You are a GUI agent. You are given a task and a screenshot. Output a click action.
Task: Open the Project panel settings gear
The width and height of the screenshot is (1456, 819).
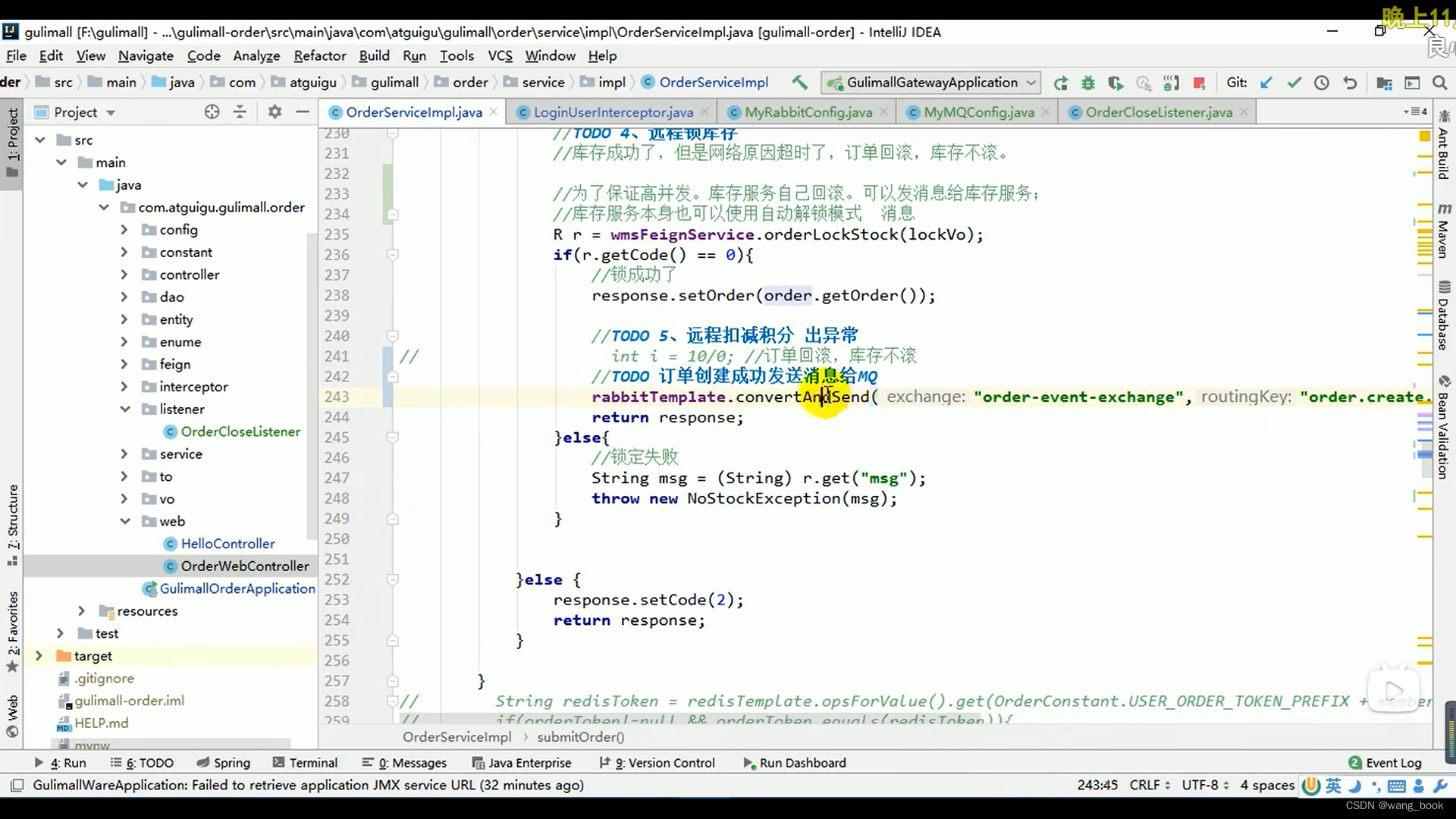(275, 112)
